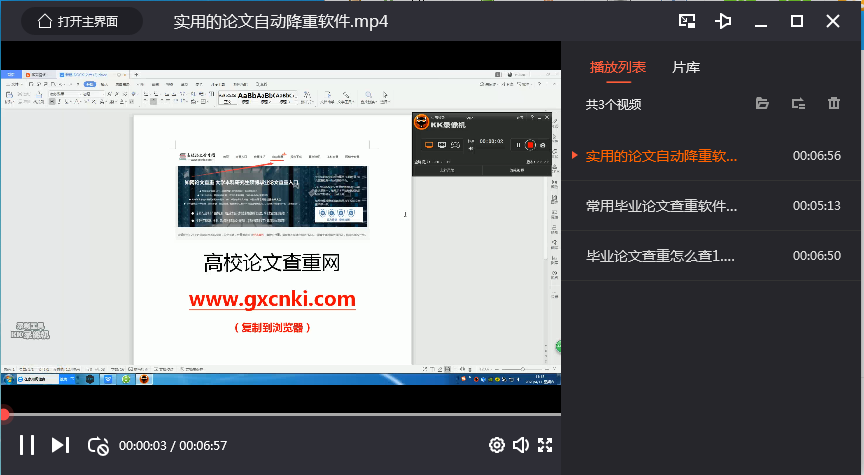Toggle the loop playback mode icon
Viewport: 864px width, 475px height.
pos(98,445)
